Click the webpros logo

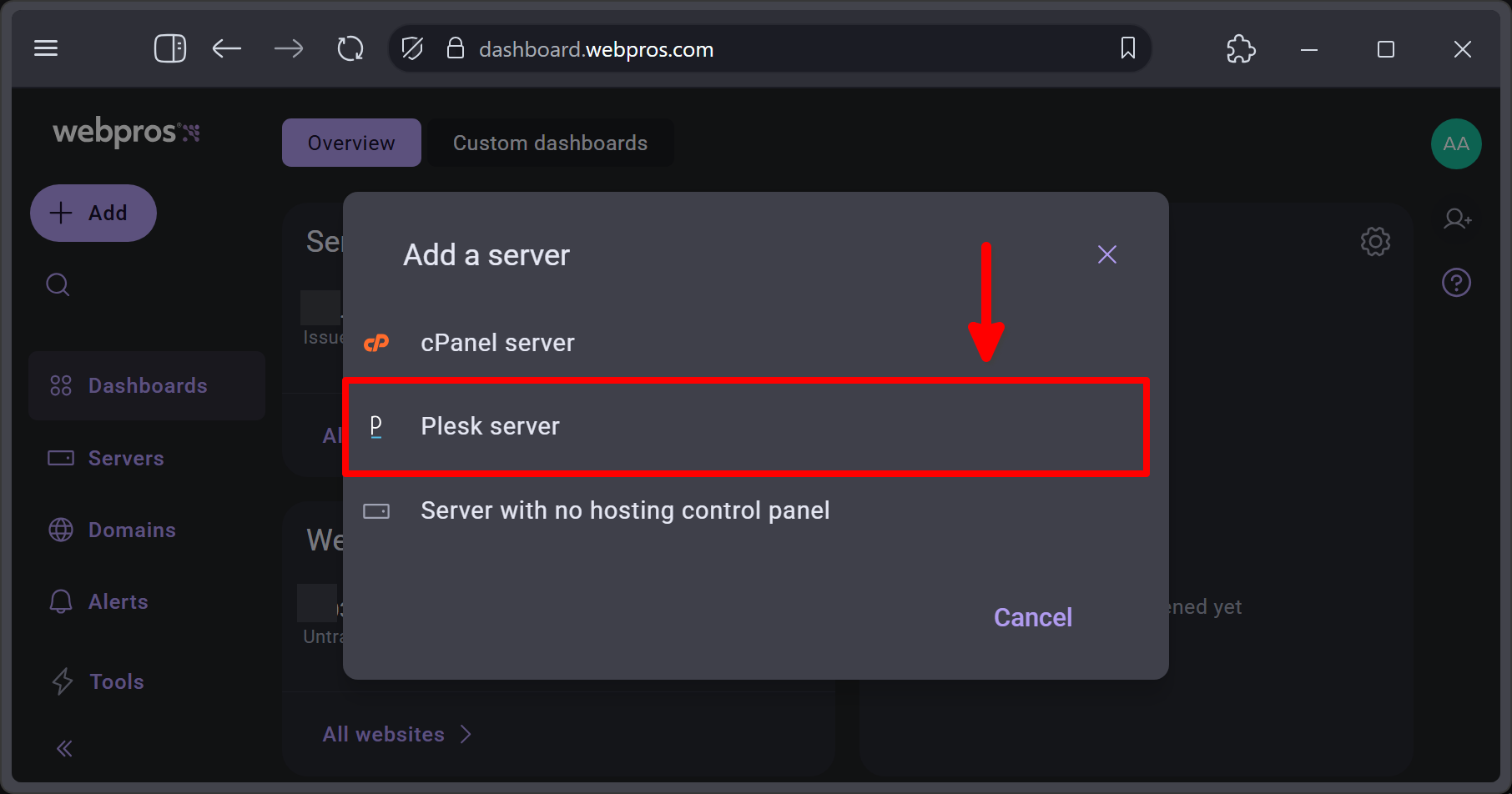tap(126, 132)
